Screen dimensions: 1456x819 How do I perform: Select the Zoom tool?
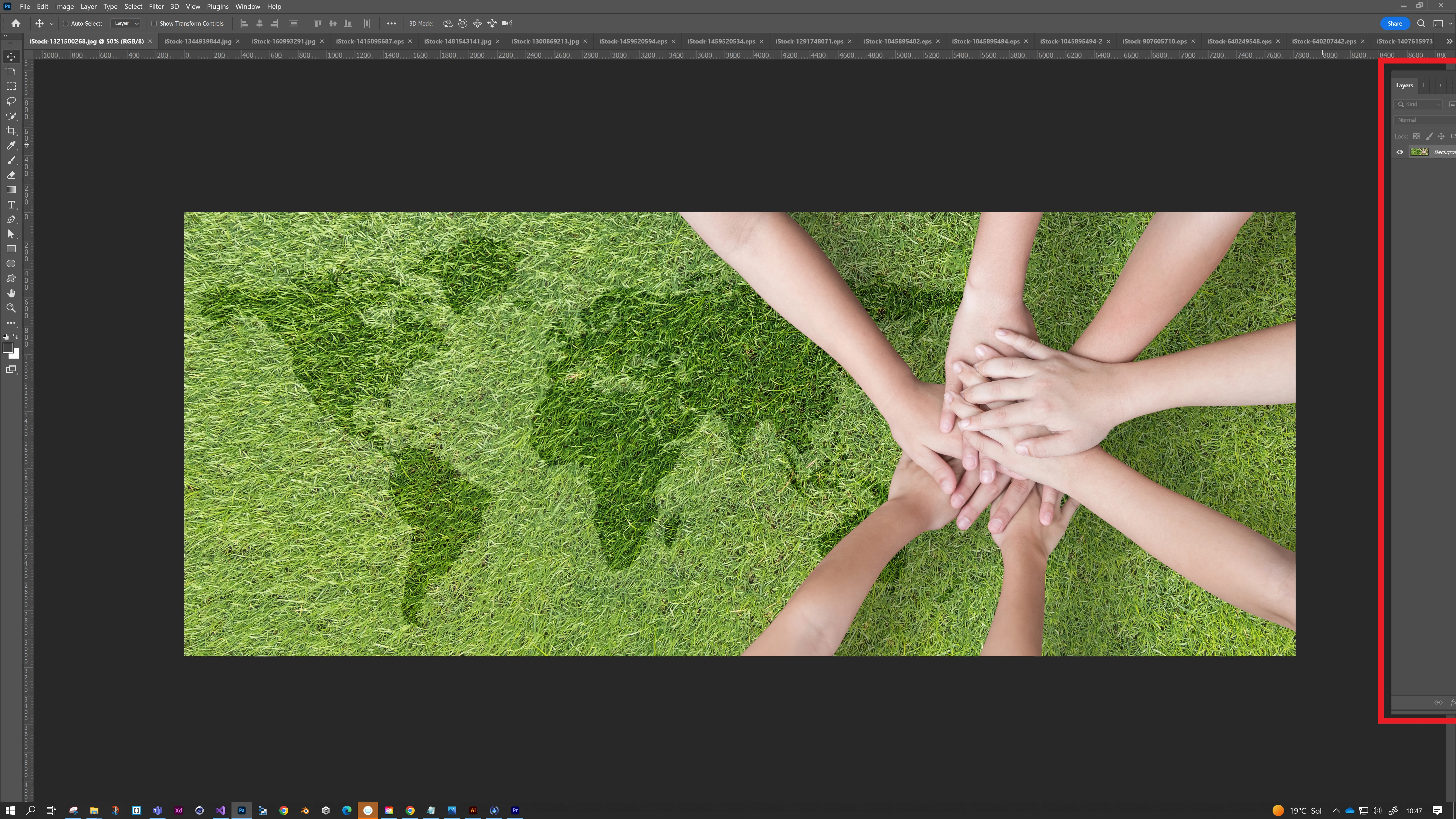click(x=11, y=308)
